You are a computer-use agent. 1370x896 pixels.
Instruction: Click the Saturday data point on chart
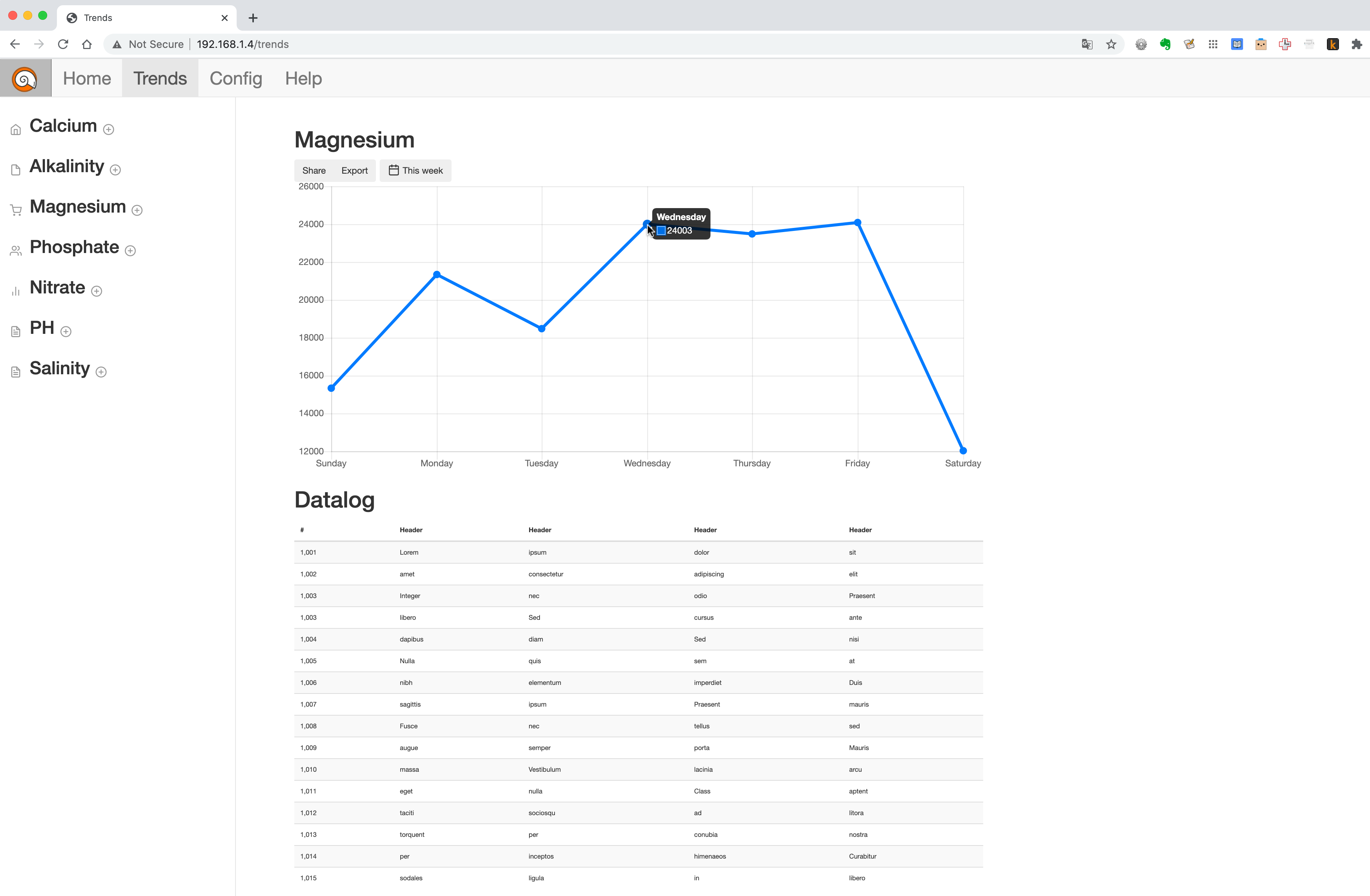coord(963,451)
